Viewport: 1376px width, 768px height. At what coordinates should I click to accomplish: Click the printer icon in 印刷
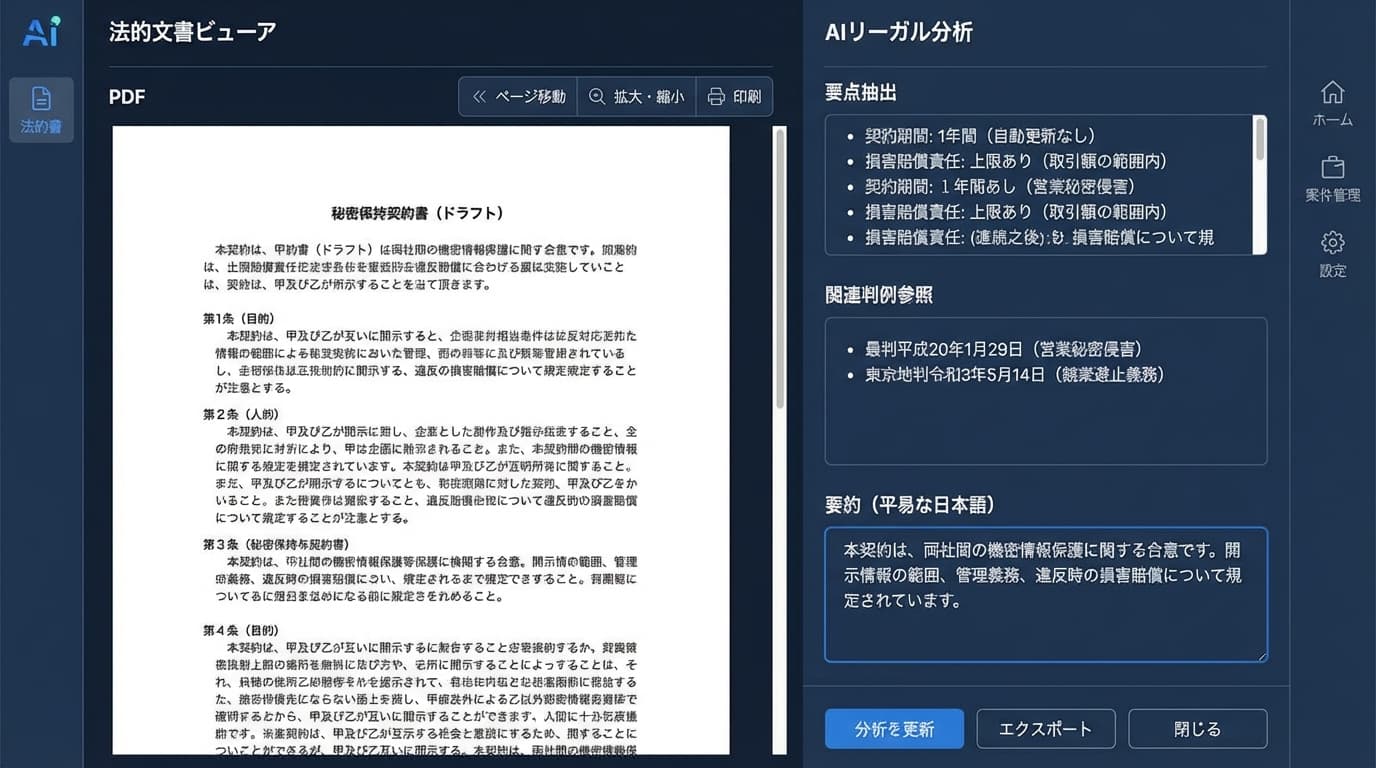715,96
